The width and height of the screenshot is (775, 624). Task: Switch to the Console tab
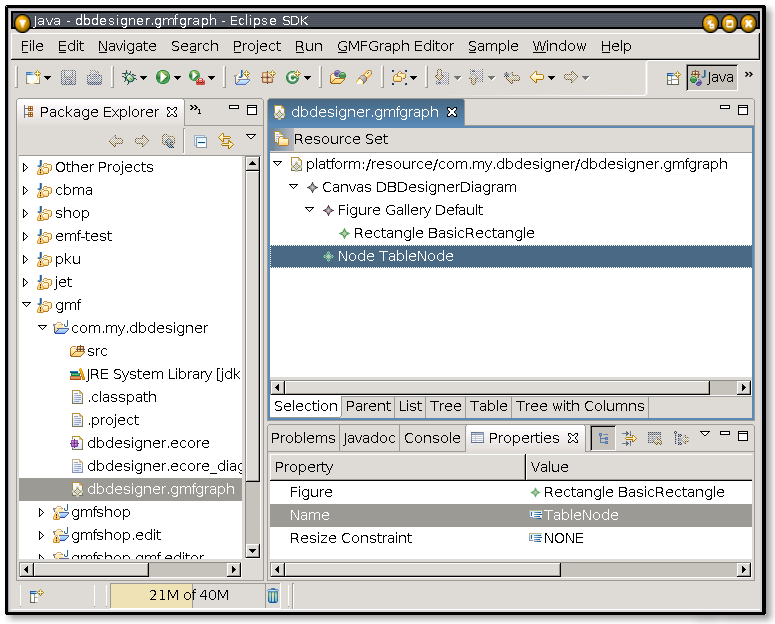pyautogui.click(x=432, y=438)
